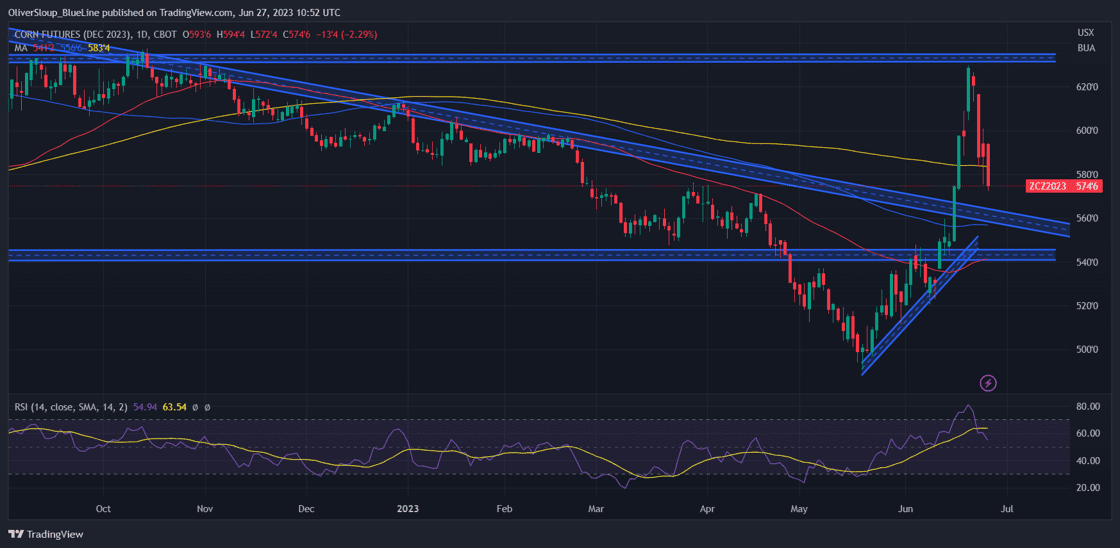Click the yellow MA value 583'4

(99, 48)
